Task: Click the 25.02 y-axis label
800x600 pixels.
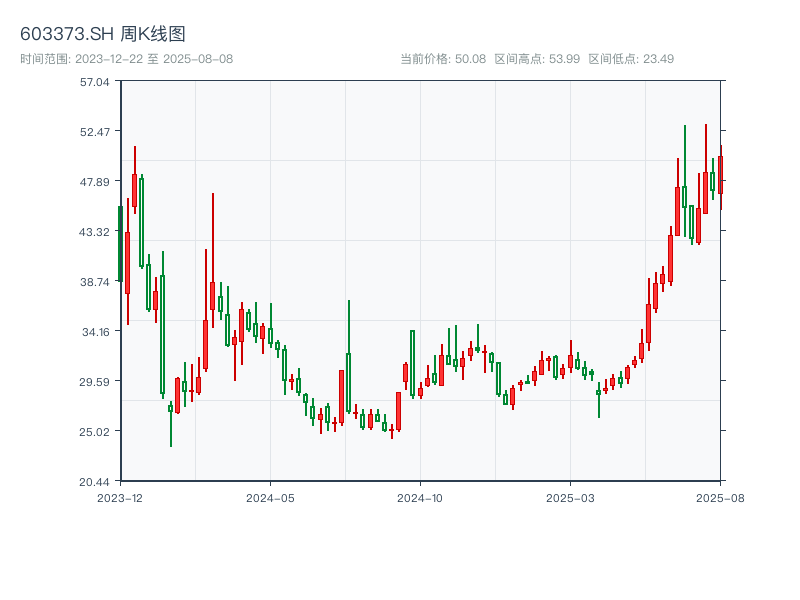Action: click(x=94, y=432)
